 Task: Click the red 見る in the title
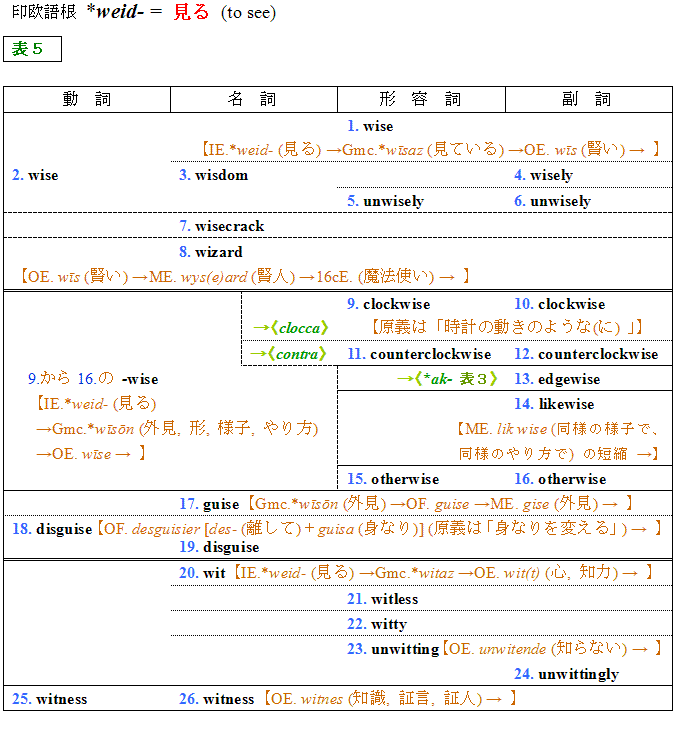(x=191, y=12)
